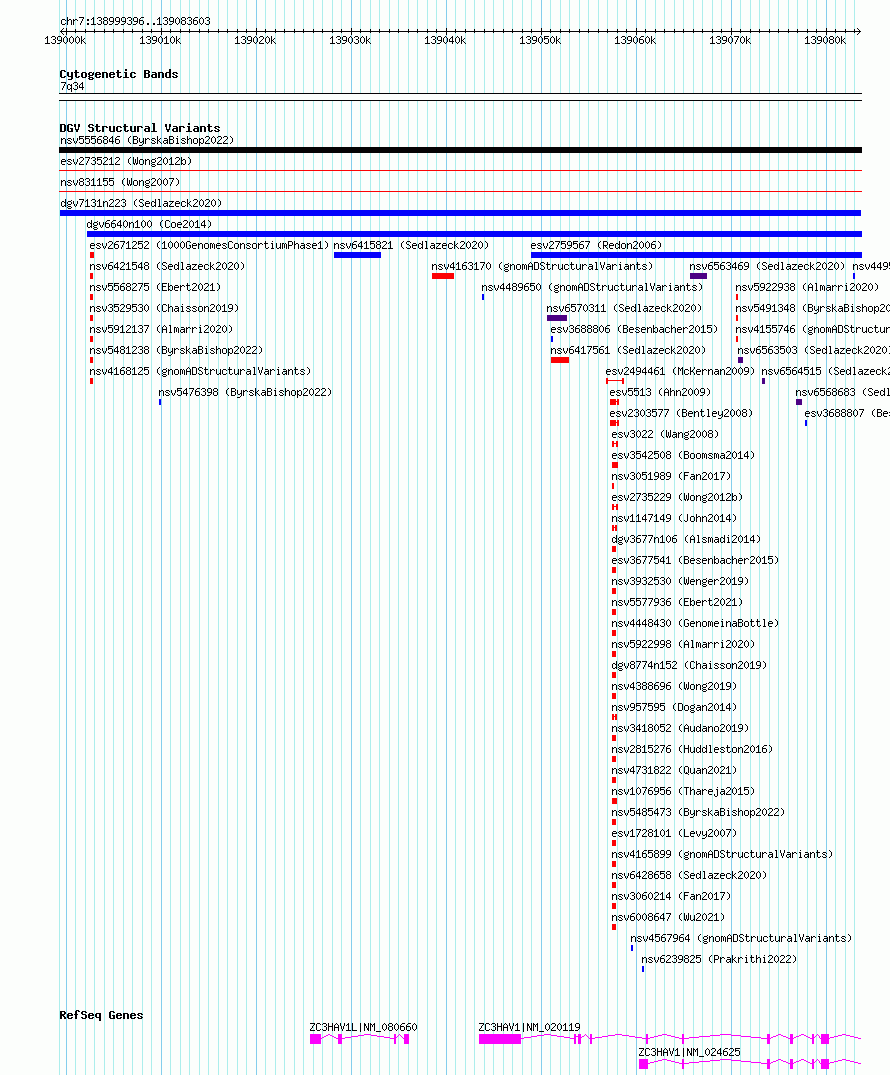Click nsv5568275 (Ebert2021) label
890x1075 pixels.
click(x=155, y=287)
